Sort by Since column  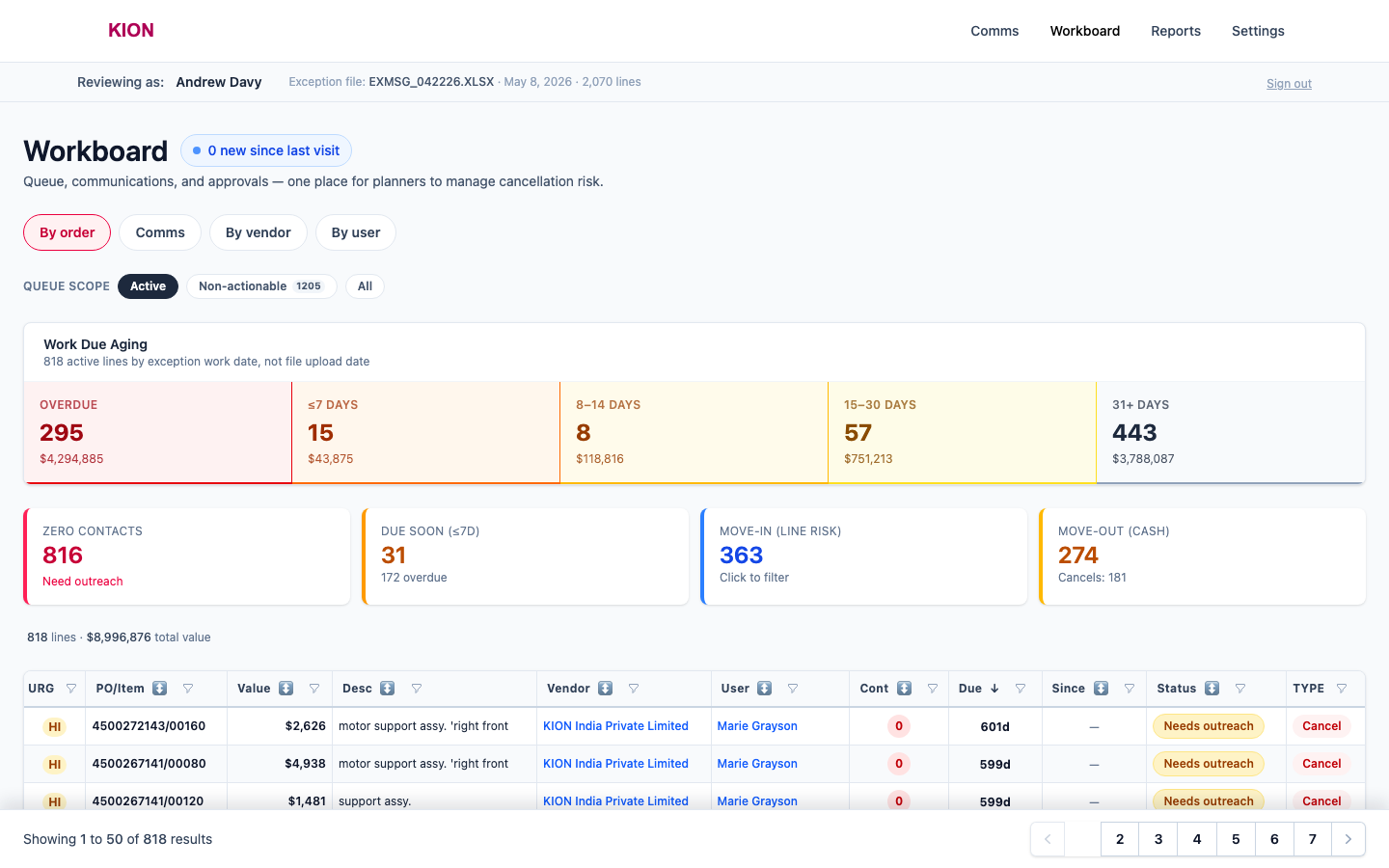[x=1102, y=689]
